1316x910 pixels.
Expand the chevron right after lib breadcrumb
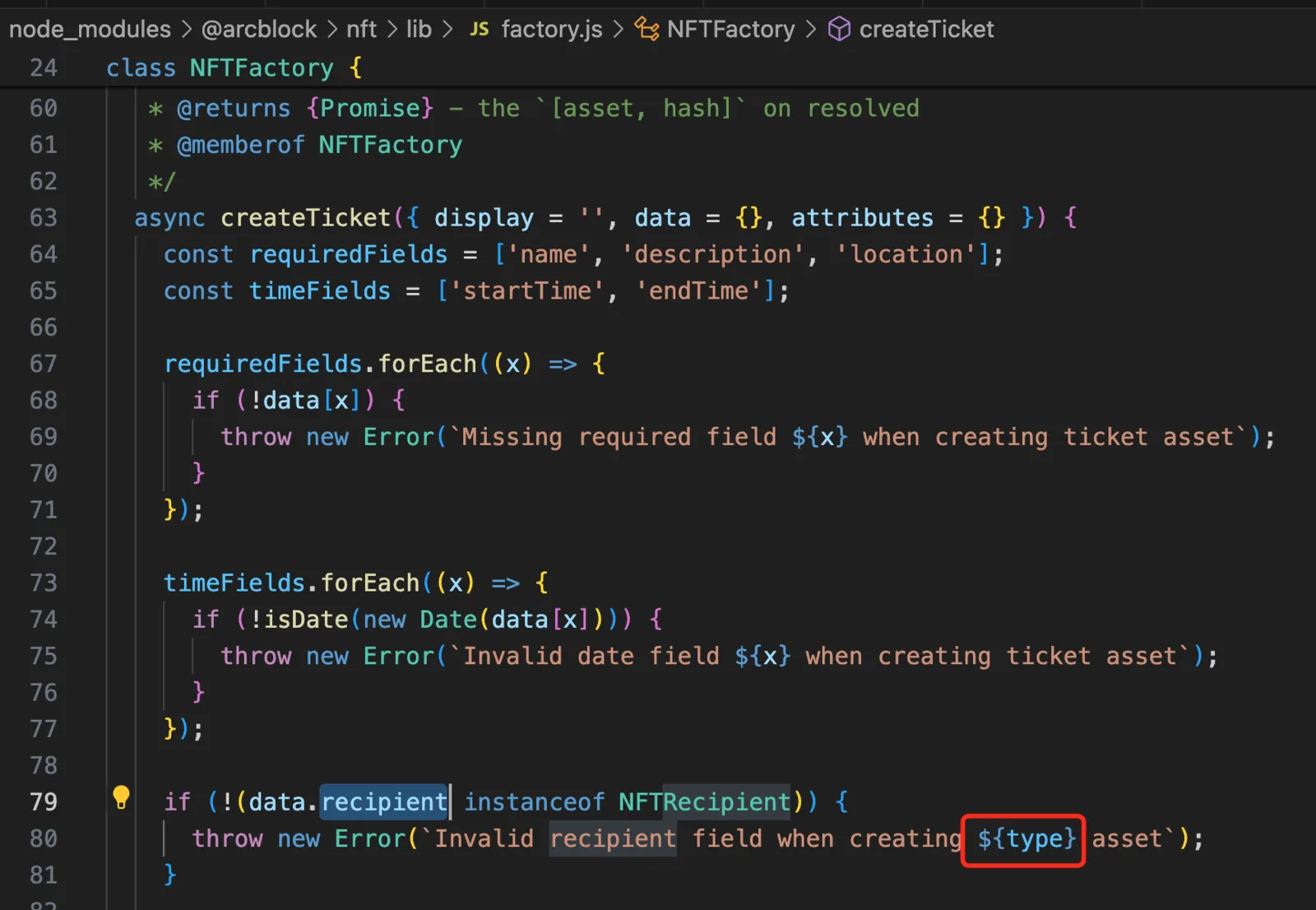point(447,30)
